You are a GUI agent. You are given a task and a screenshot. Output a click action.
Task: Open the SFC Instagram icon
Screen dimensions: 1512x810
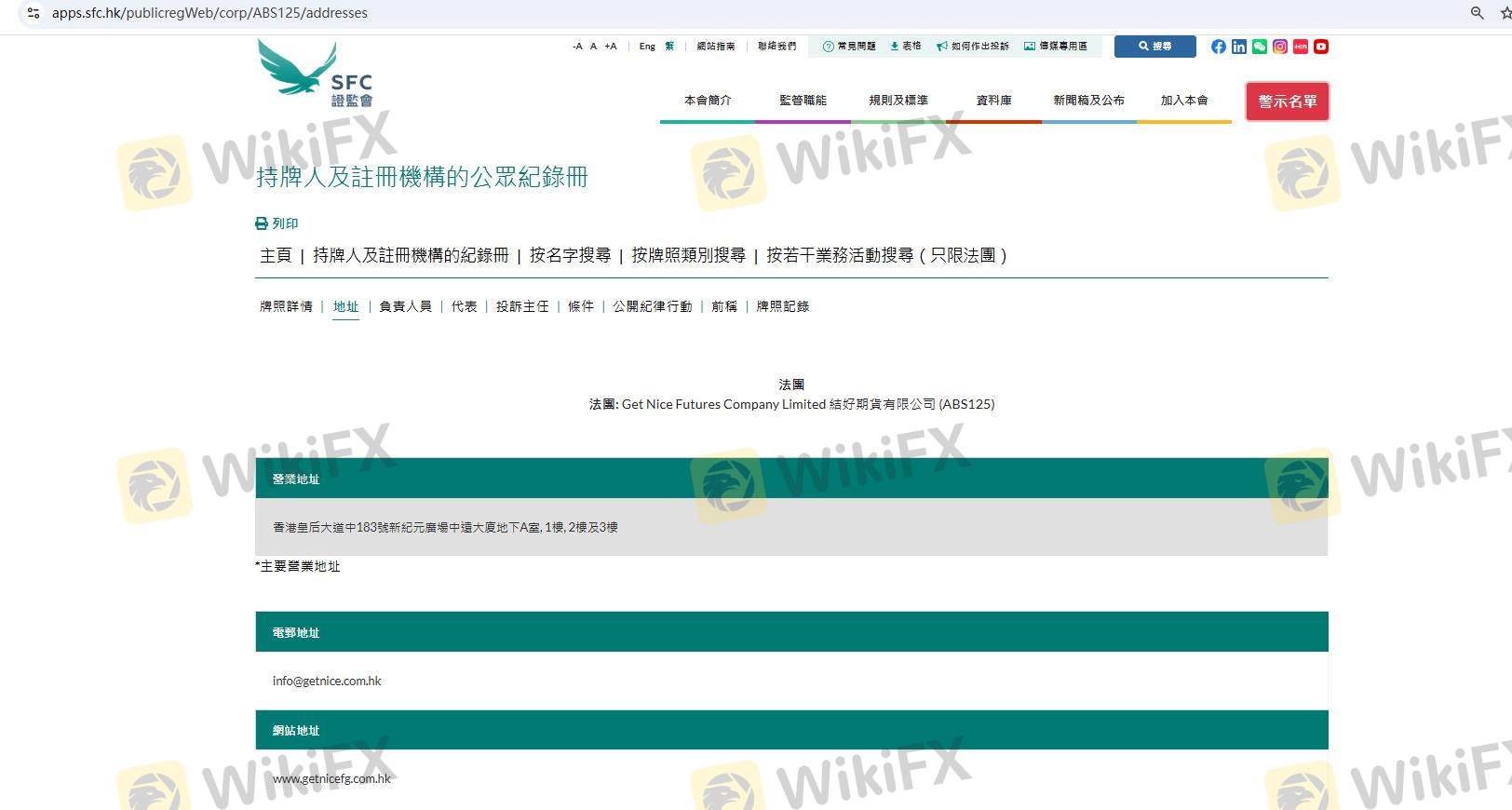click(1279, 47)
